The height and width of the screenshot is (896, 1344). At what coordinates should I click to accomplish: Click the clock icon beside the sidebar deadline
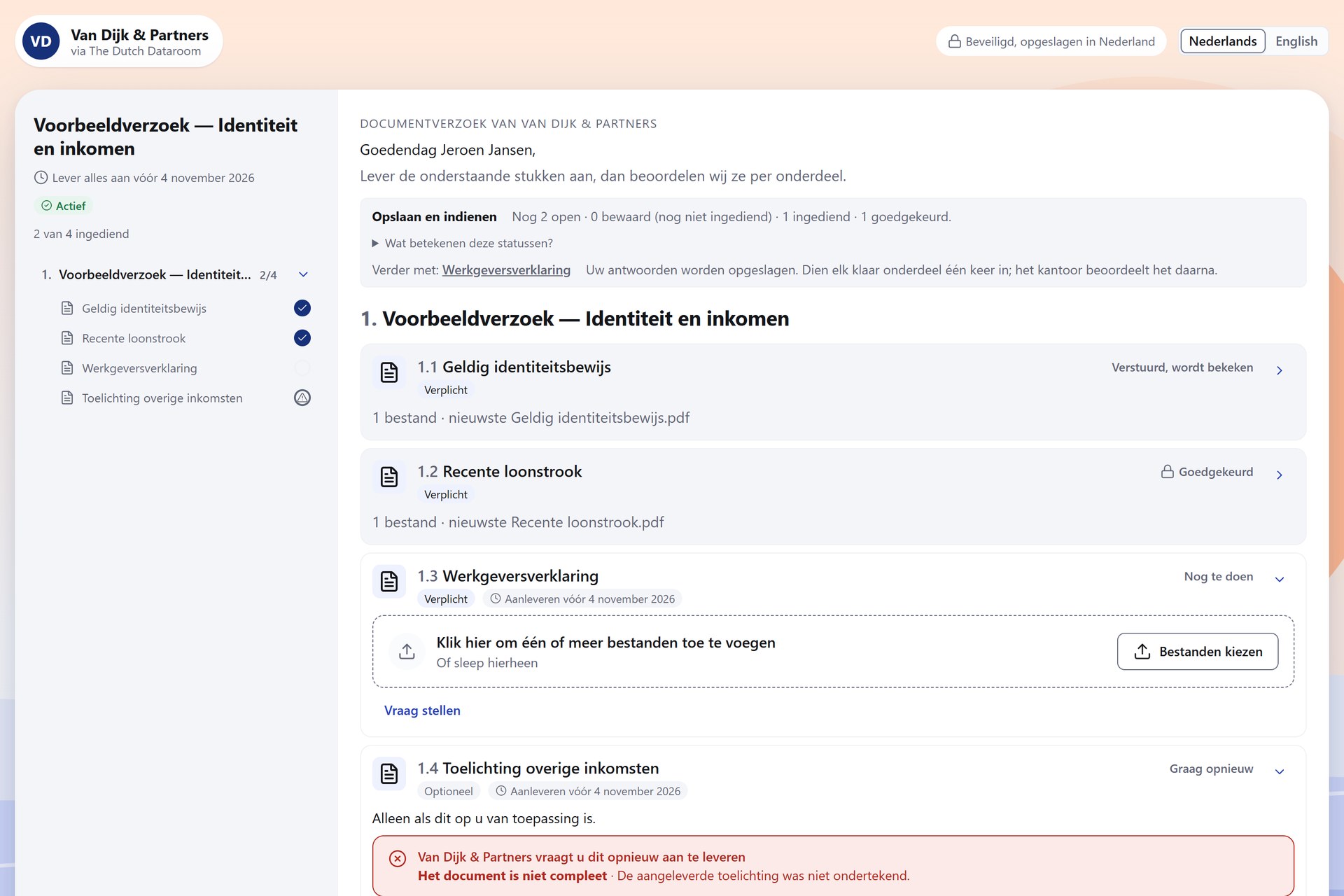coord(41,178)
